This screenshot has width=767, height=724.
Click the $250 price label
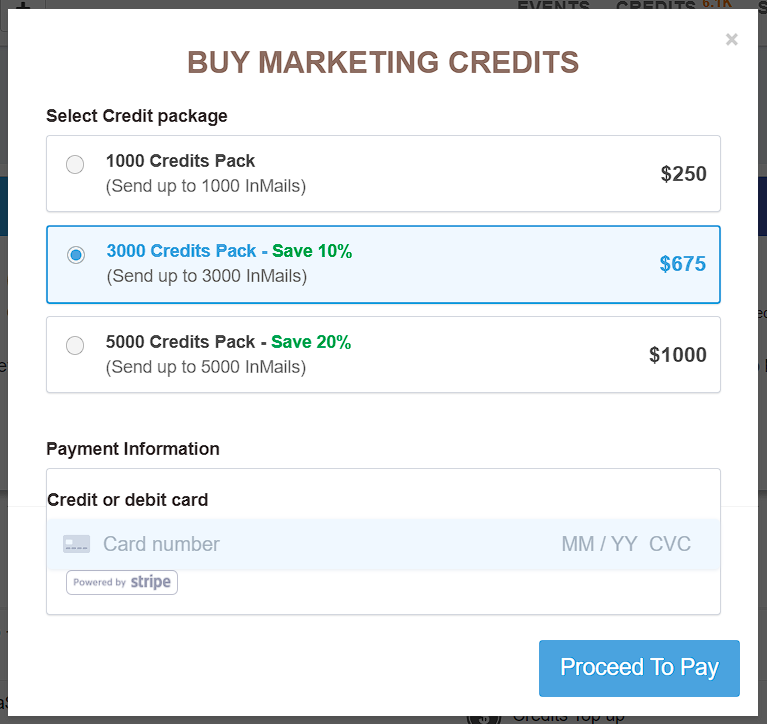point(683,174)
